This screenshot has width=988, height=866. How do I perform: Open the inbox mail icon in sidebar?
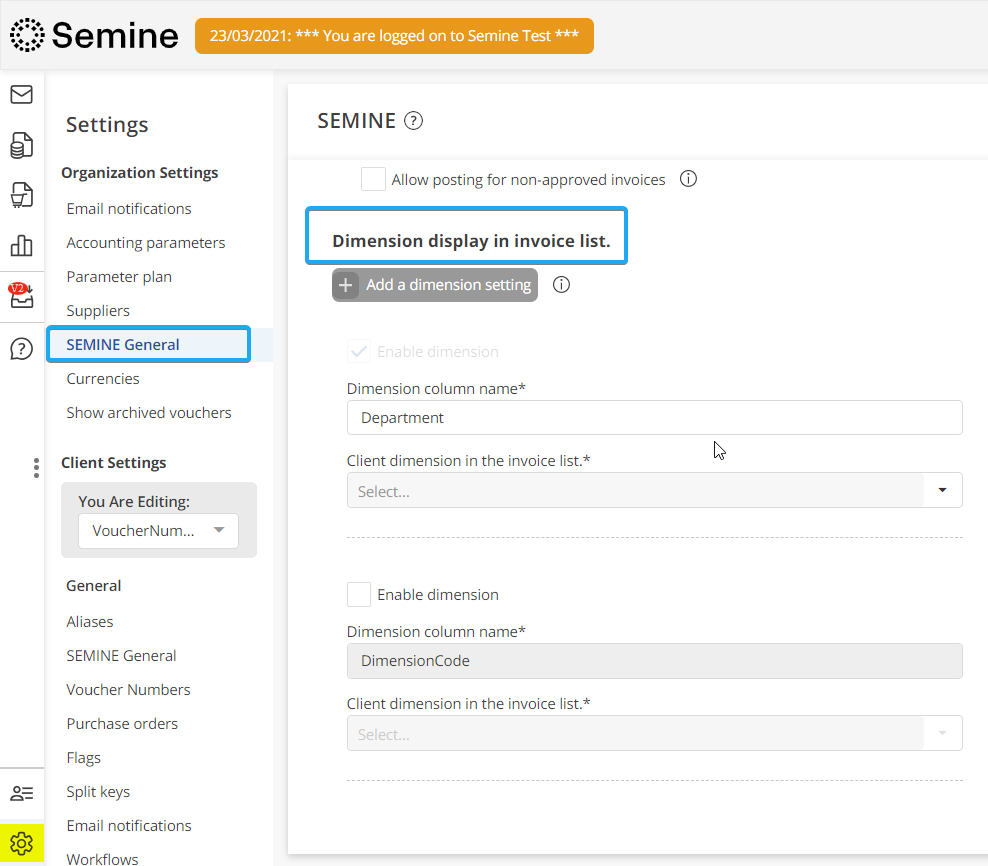[21, 95]
